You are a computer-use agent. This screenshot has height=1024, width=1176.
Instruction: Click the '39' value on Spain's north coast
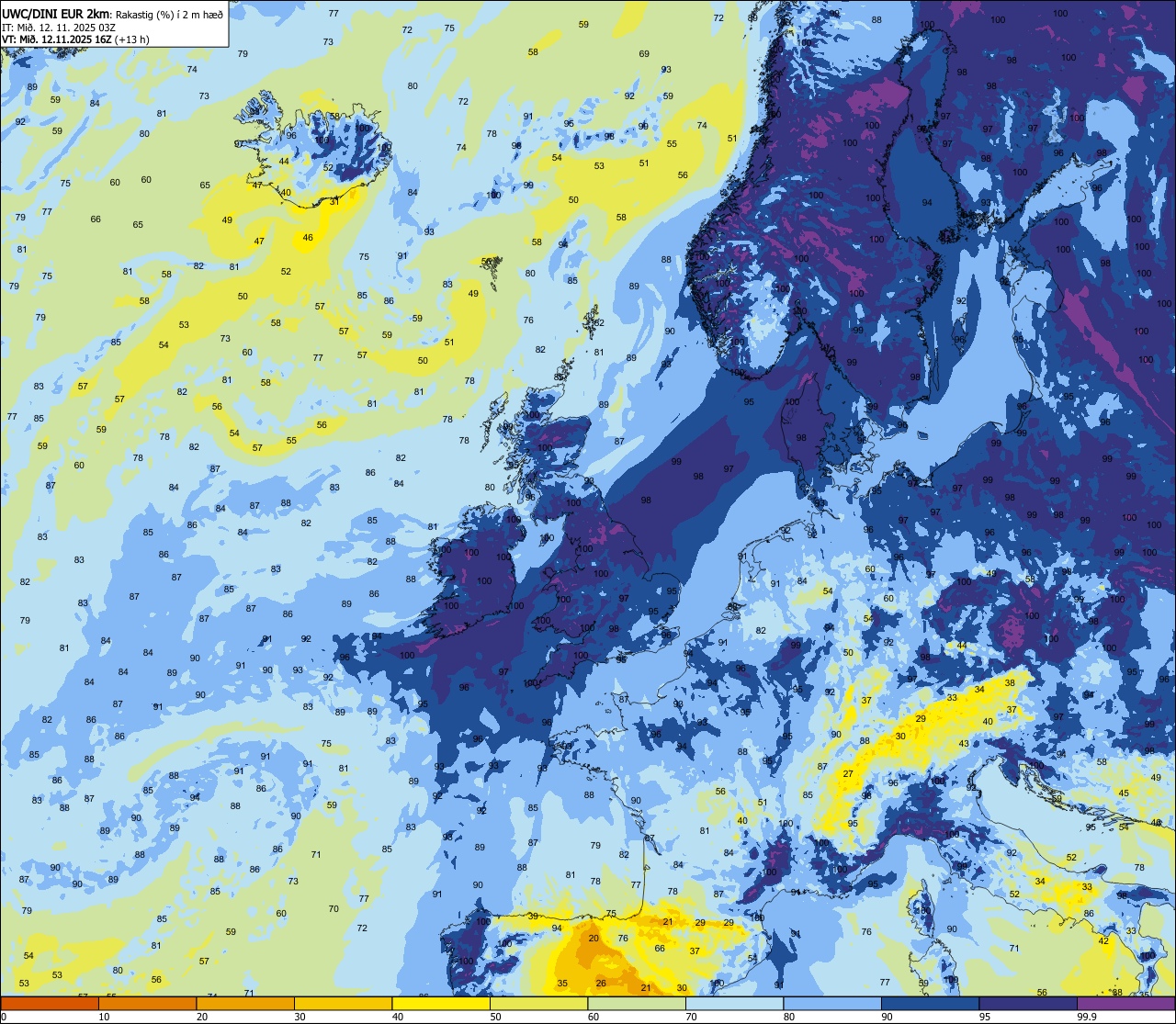[x=533, y=917]
